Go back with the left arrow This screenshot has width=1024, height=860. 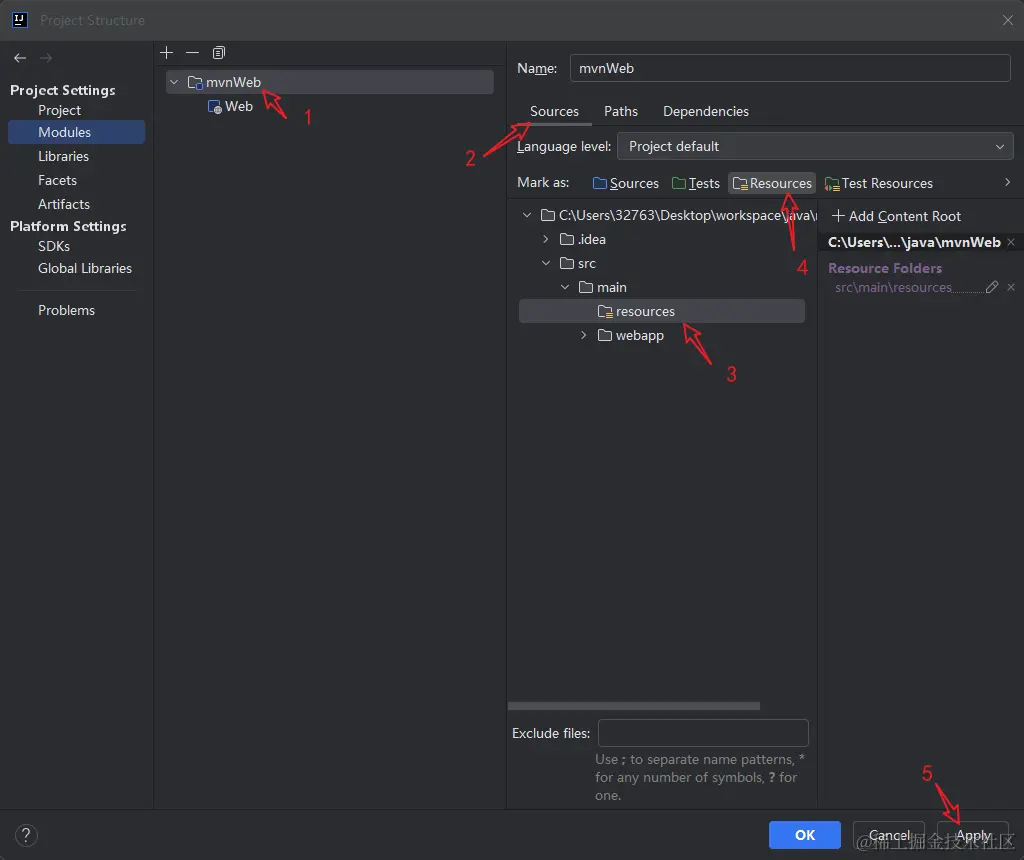(x=20, y=58)
